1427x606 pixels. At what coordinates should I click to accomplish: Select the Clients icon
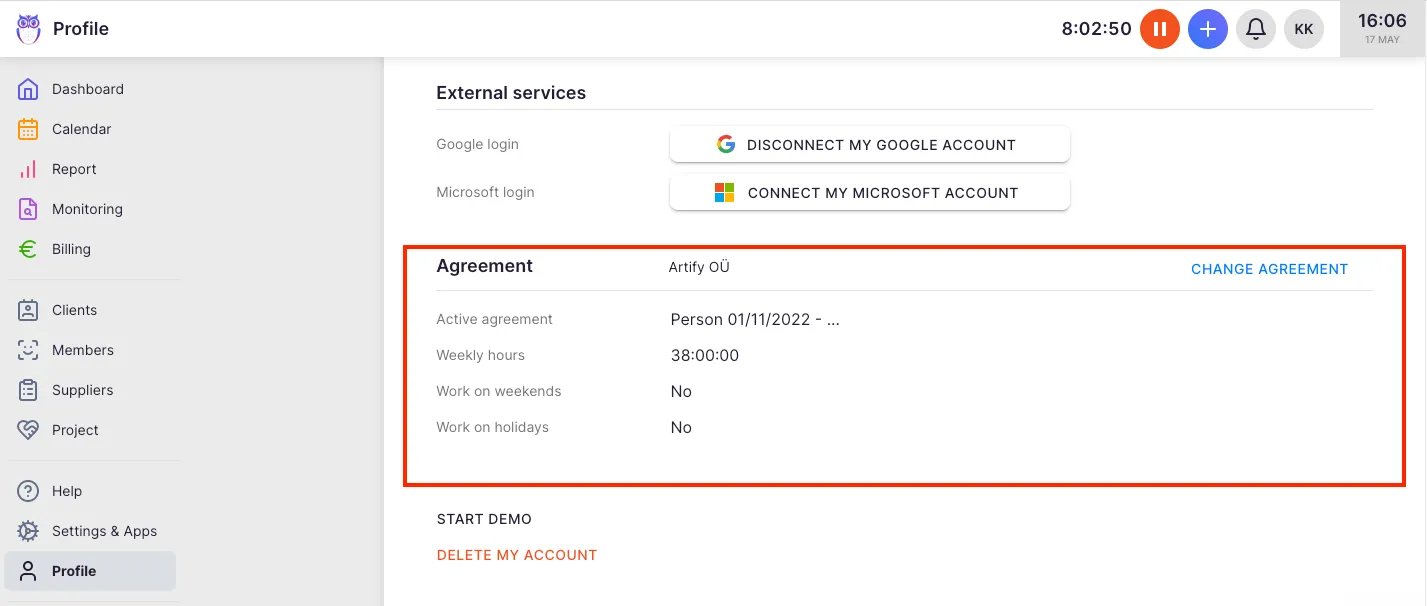(x=30, y=310)
